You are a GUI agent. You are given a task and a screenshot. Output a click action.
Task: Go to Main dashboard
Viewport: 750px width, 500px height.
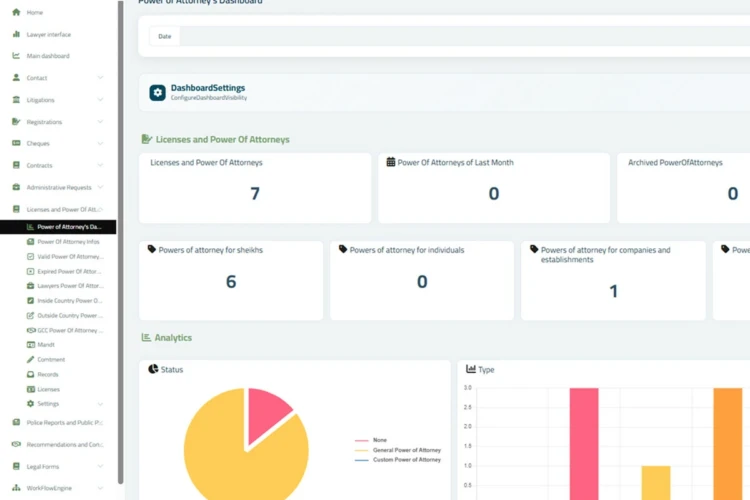coord(48,56)
